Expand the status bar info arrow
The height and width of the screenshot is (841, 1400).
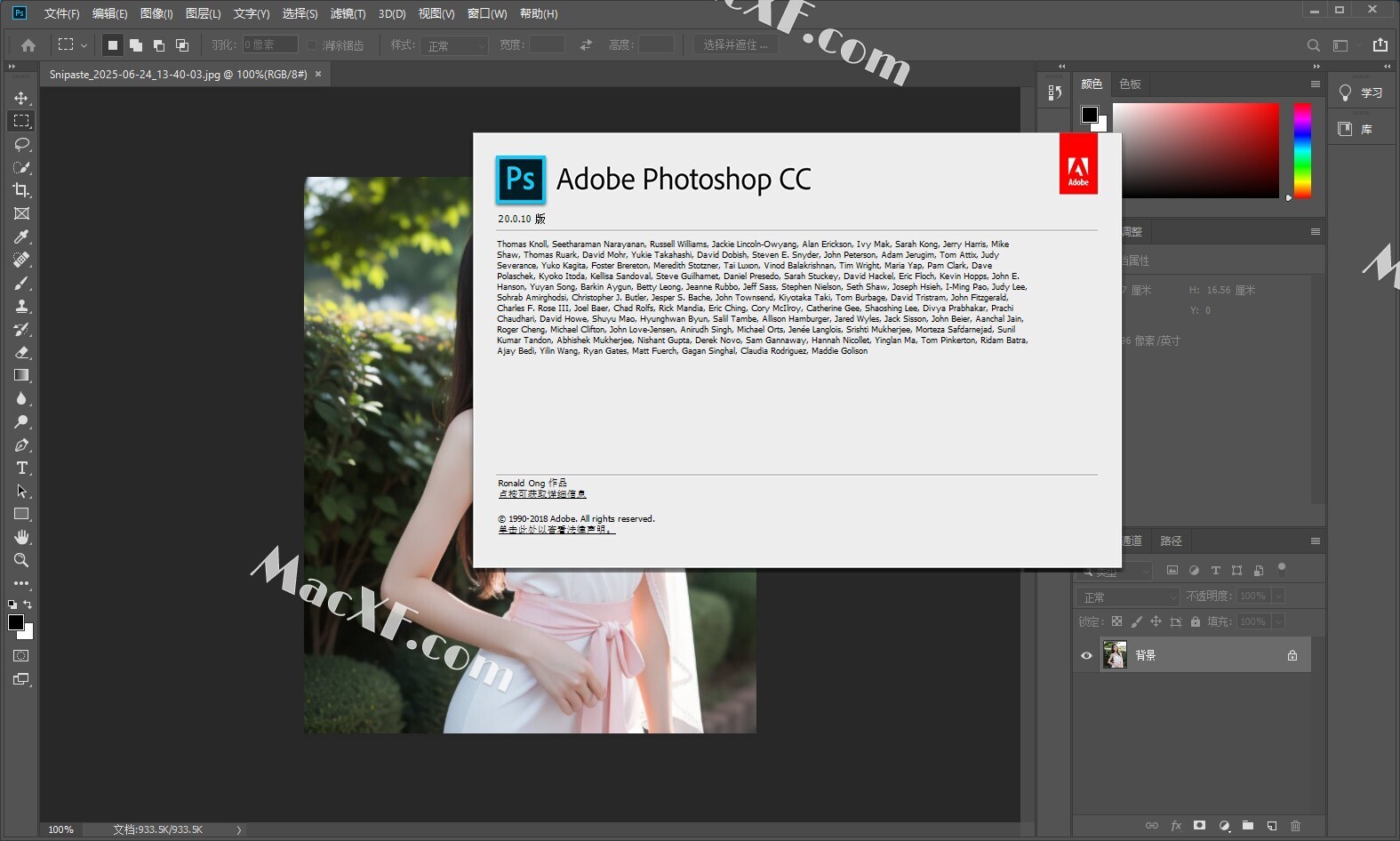[x=238, y=829]
